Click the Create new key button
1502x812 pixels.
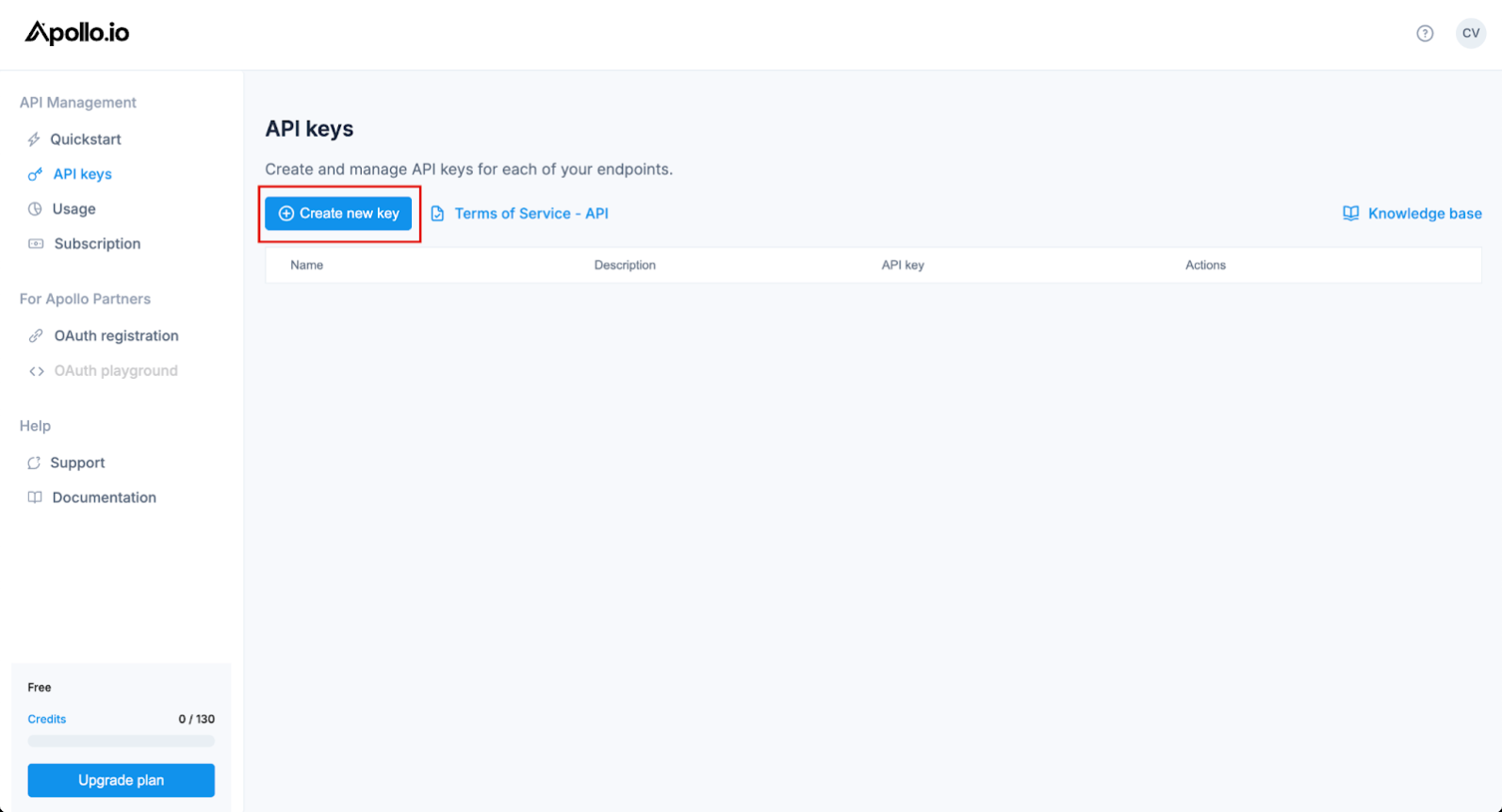click(338, 214)
